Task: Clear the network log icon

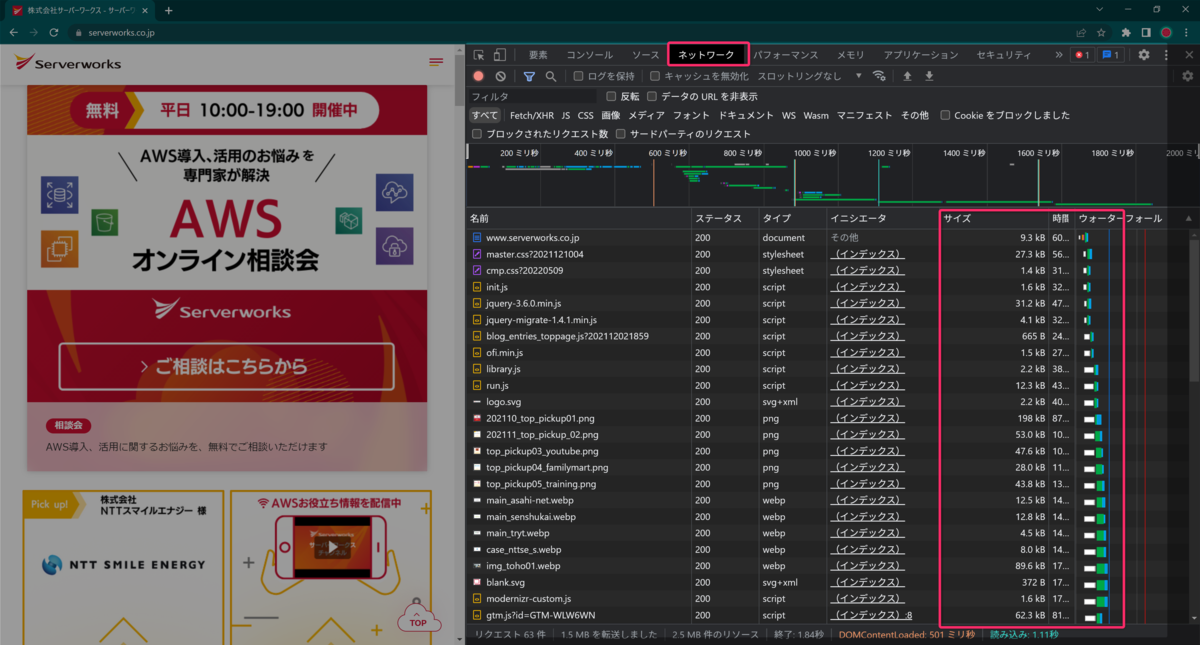Action: (x=500, y=76)
